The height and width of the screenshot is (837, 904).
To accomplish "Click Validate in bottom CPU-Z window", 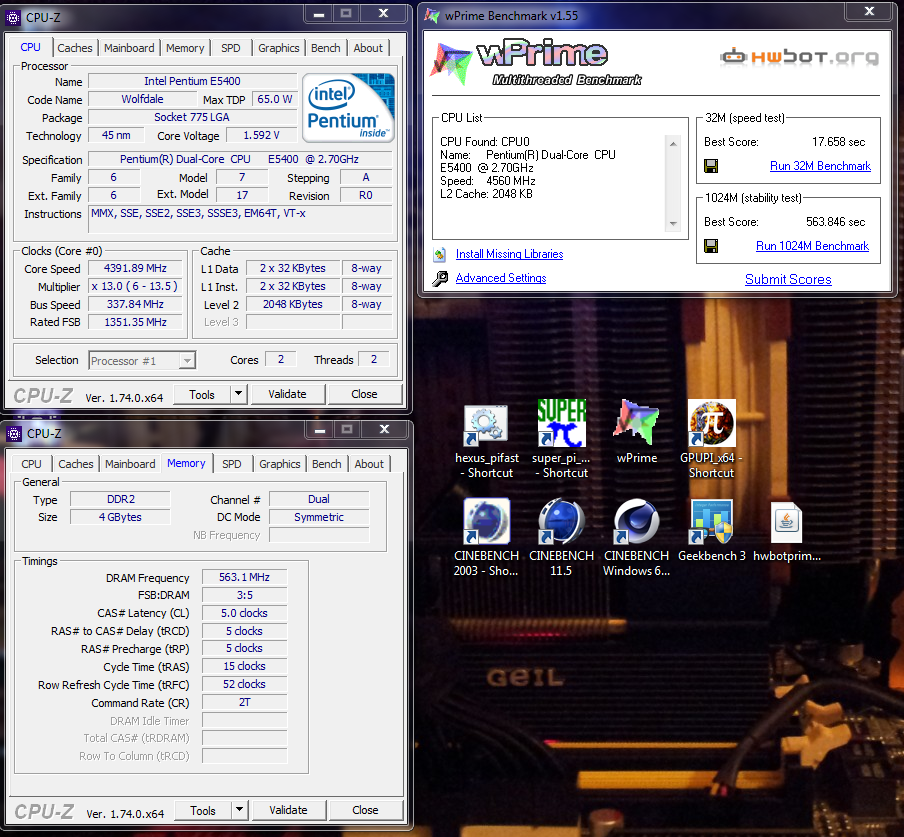I will (x=289, y=810).
